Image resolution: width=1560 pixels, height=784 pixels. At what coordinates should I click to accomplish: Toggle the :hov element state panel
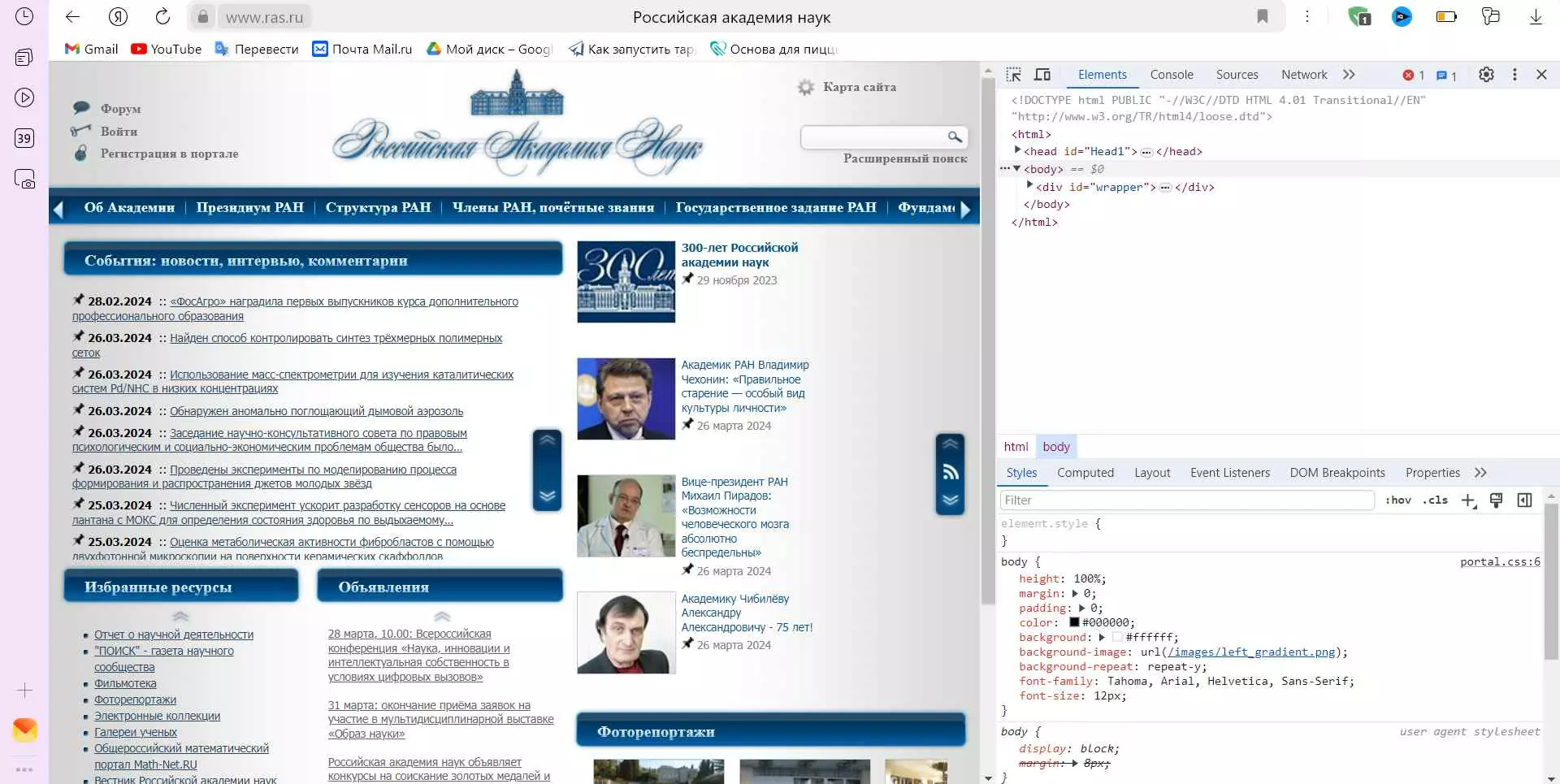point(1397,500)
